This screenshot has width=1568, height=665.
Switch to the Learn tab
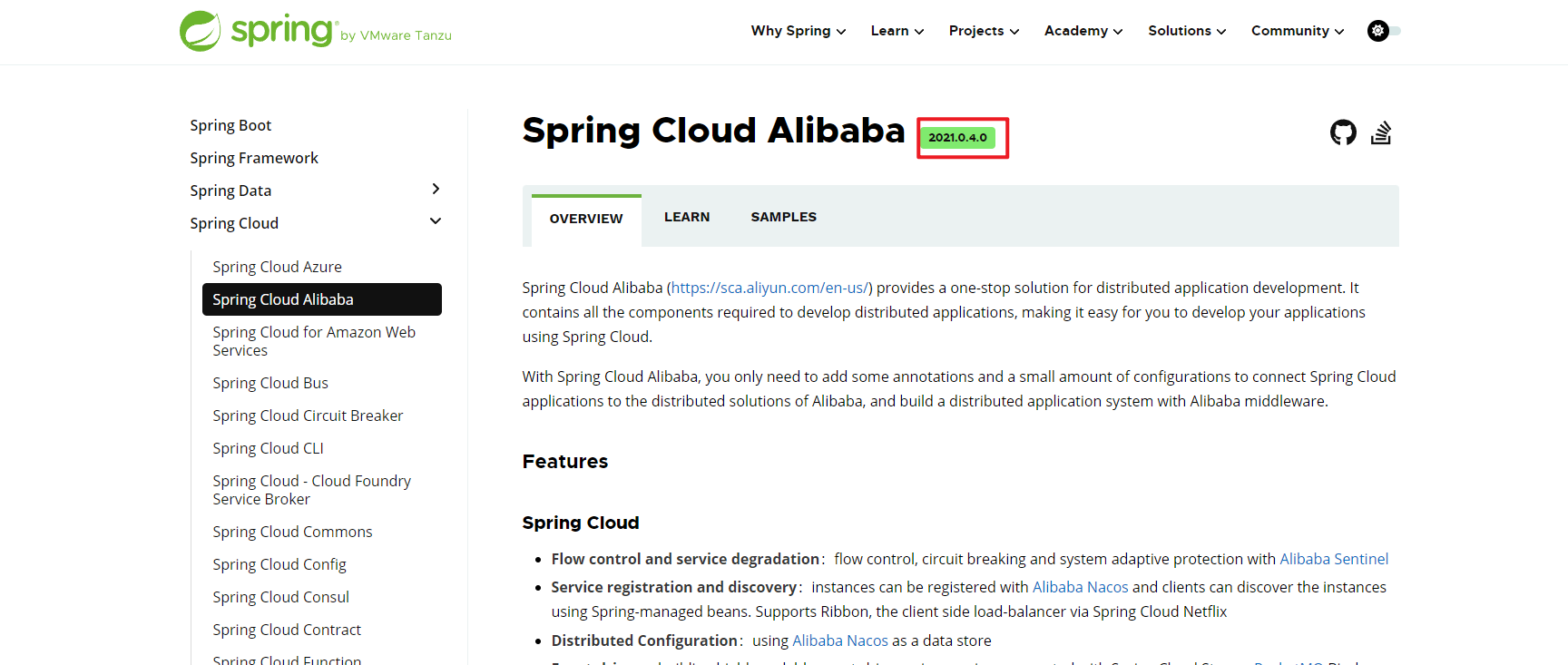pyautogui.click(x=687, y=217)
